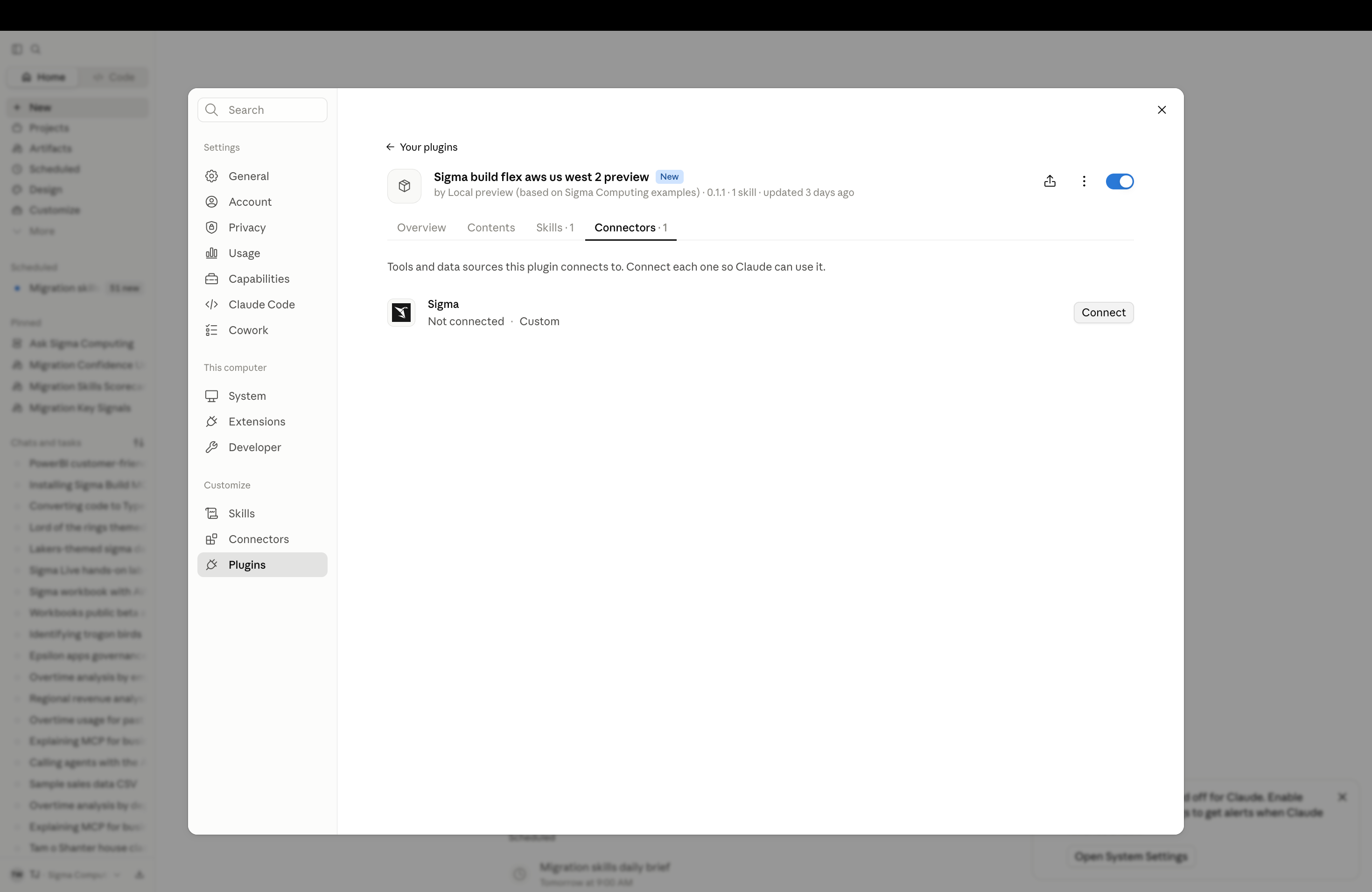Click search icon in background window toolbar

(x=36, y=49)
